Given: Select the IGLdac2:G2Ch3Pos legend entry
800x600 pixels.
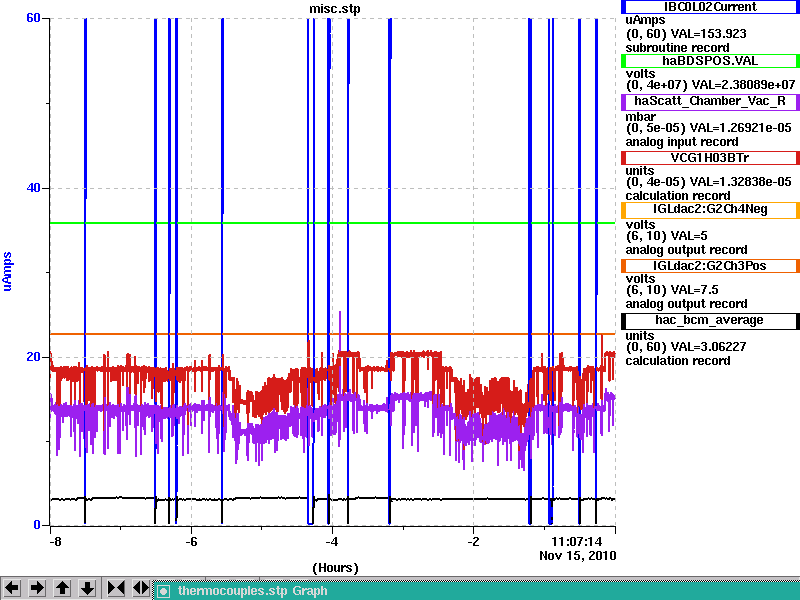Looking at the screenshot, I should (710, 266).
